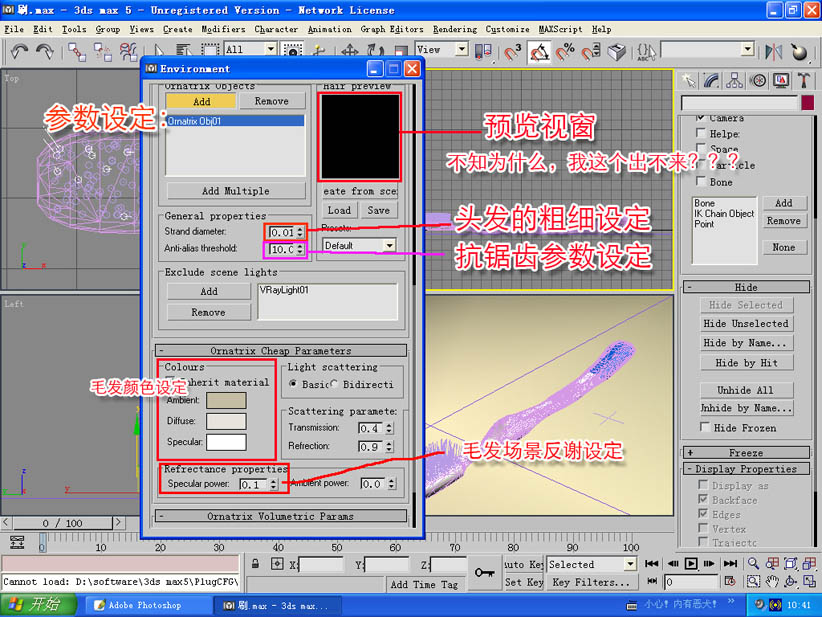Click the Undo arrow icon

pyautogui.click(x=19, y=51)
